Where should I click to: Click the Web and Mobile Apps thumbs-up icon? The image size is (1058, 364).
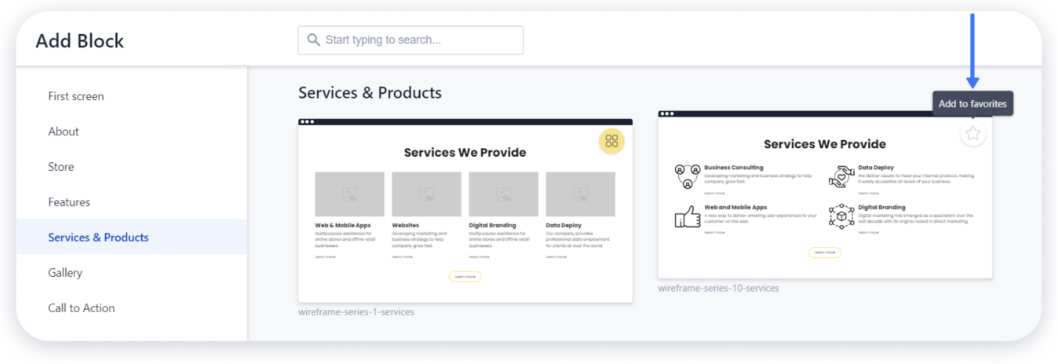(687, 217)
